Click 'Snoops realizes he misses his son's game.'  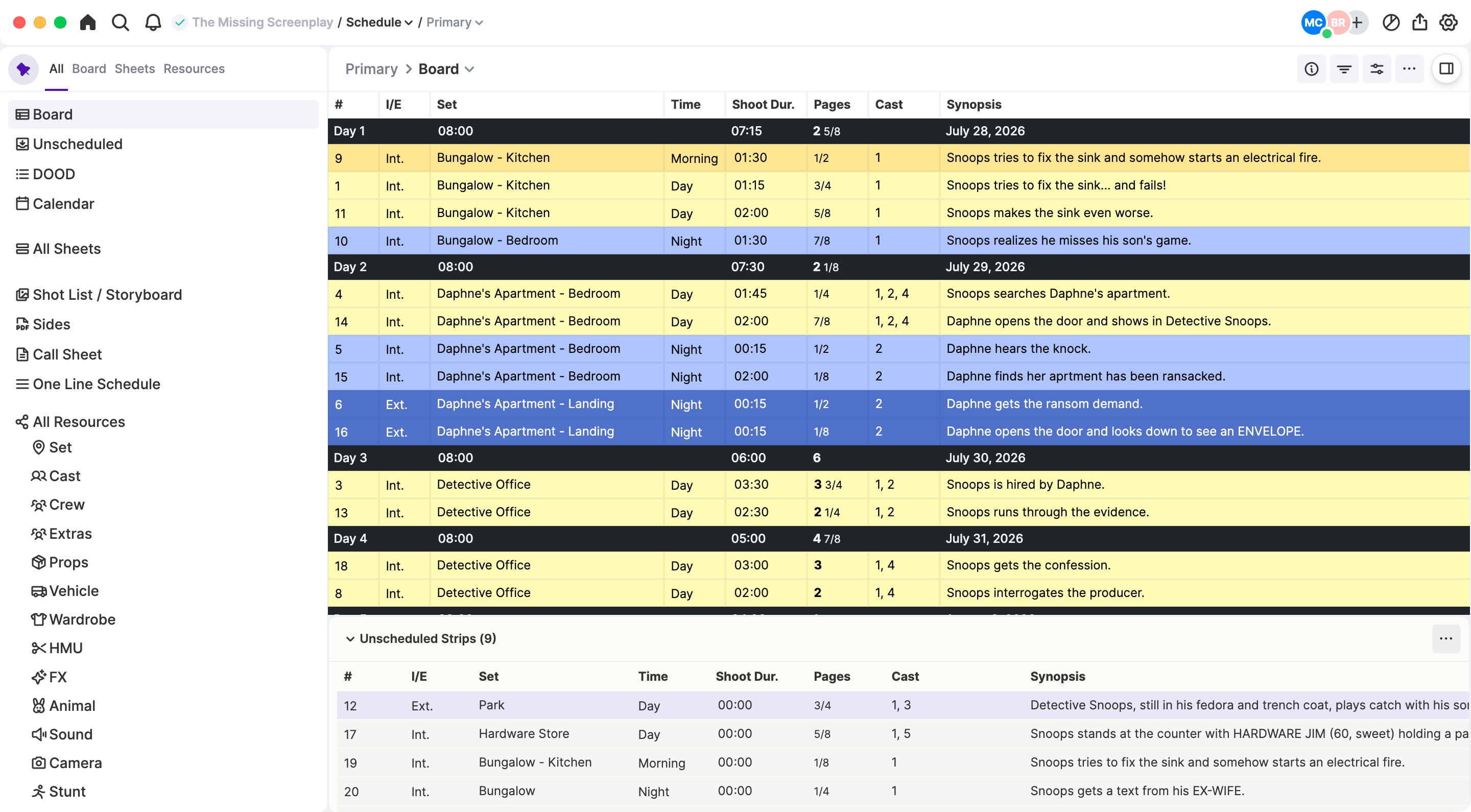coord(1069,241)
